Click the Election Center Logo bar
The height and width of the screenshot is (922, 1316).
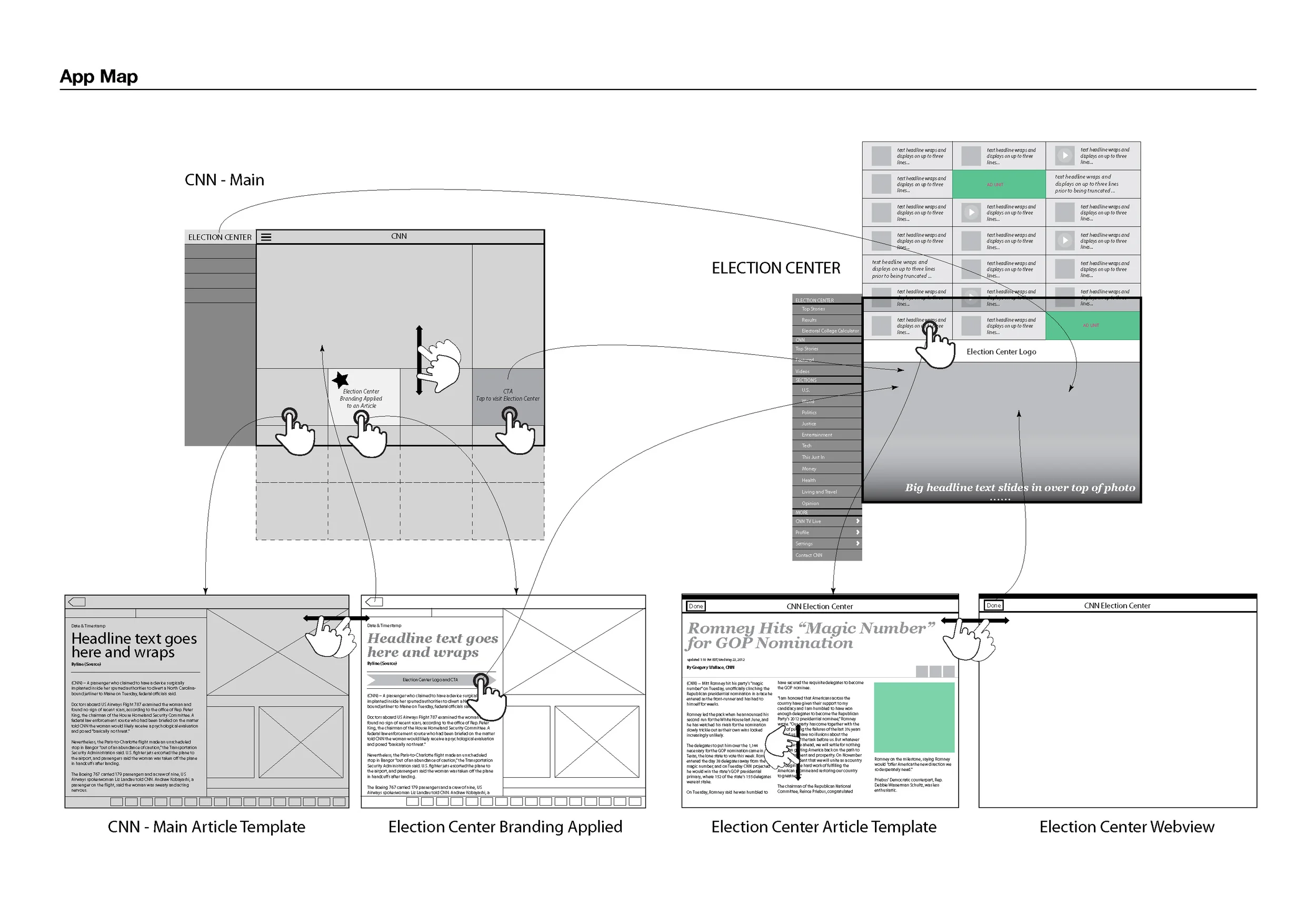(x=1001, y=351)
